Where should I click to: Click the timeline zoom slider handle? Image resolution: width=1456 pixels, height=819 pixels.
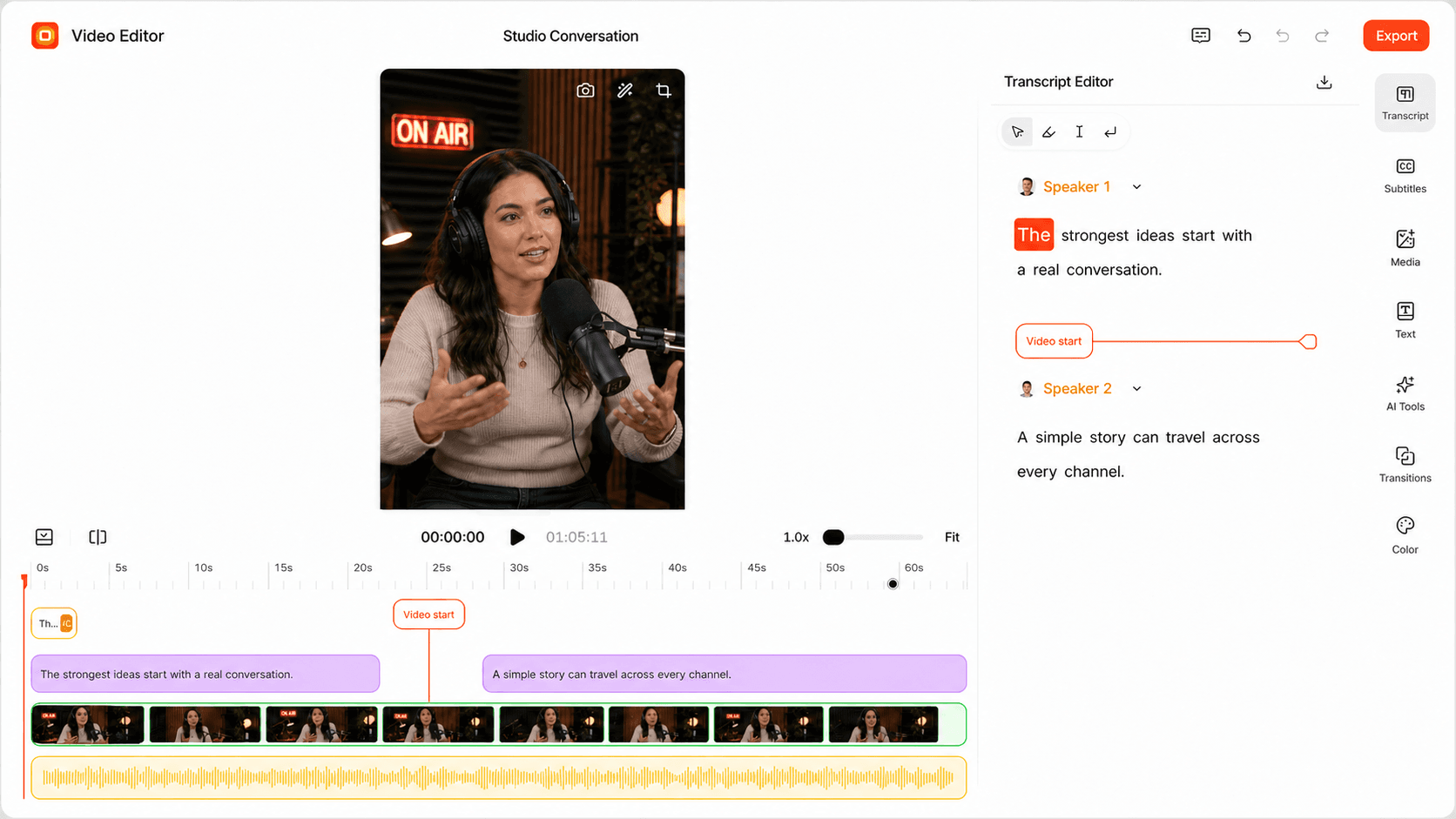[833, 537]
